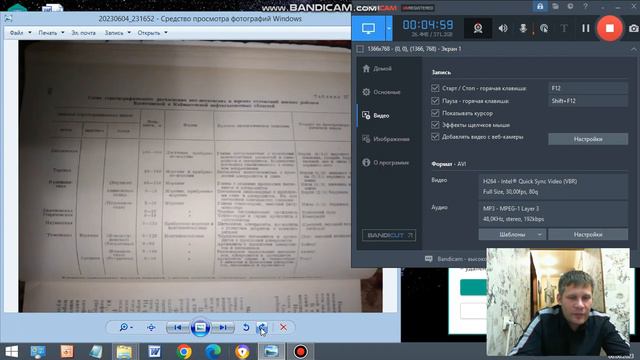Open the Файл menu in Photo Viewer

[x=20, y=33]
